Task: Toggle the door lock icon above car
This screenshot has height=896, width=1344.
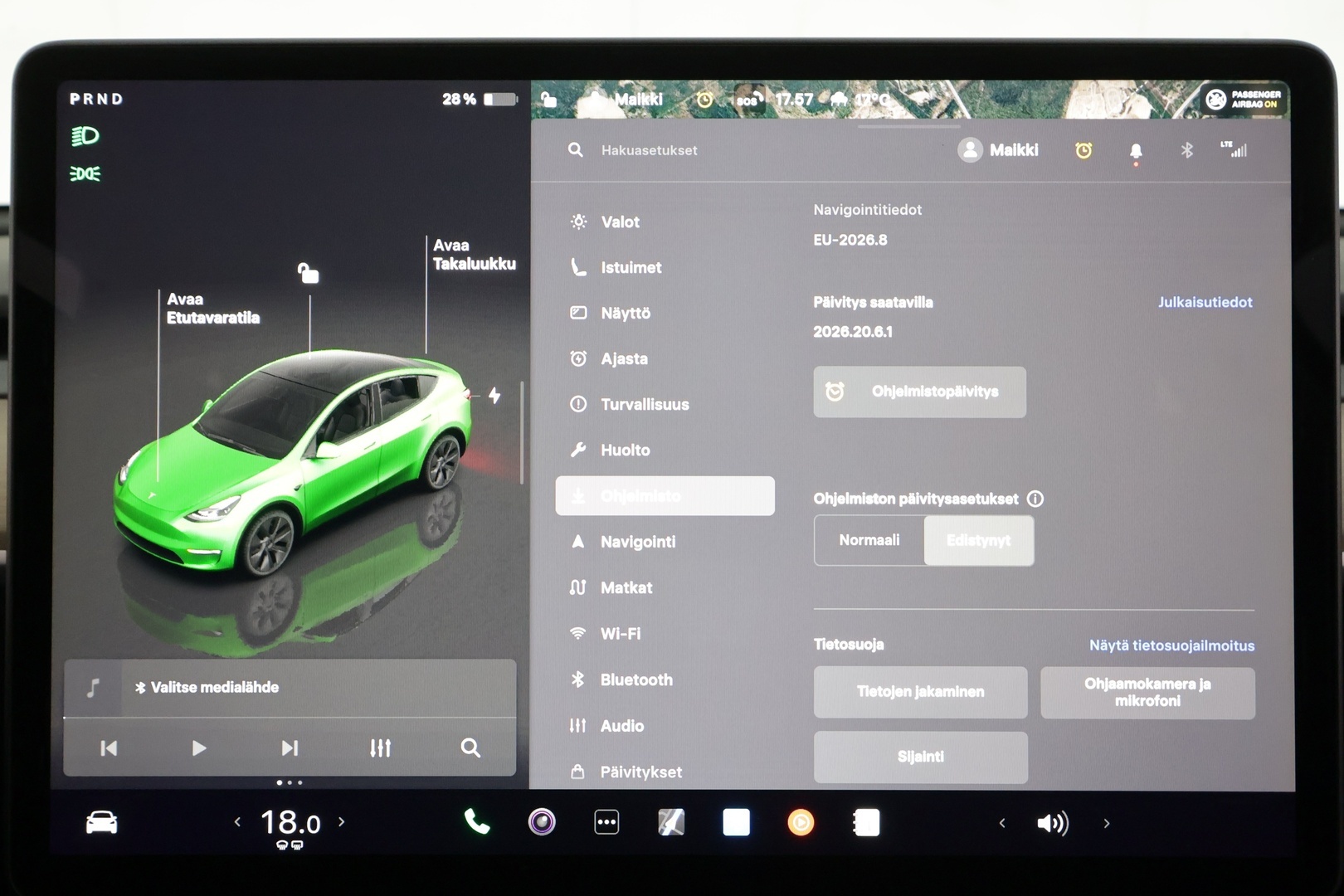Action: (309, 273)
